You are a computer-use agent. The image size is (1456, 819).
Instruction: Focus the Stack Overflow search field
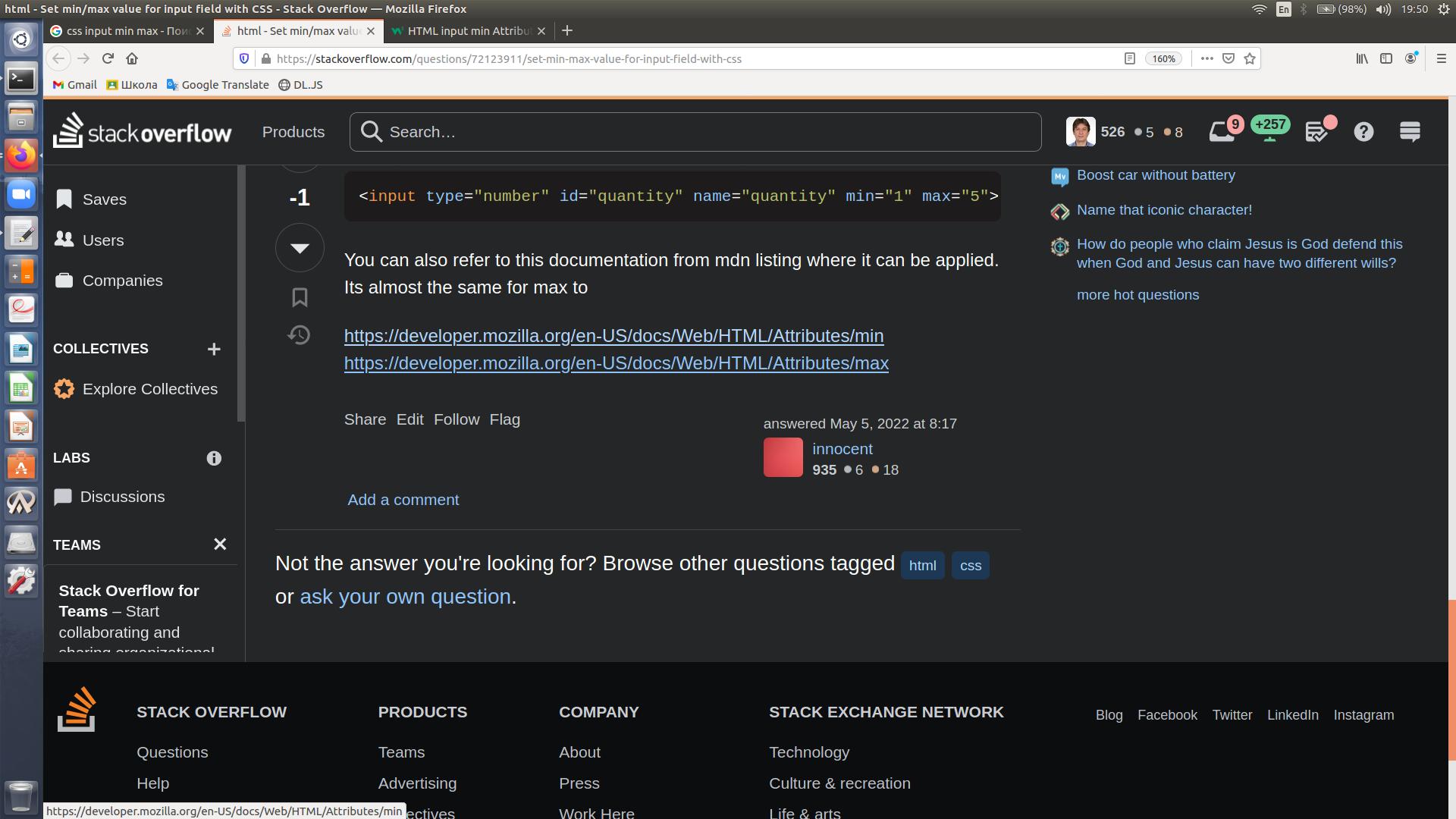click(x=705, y=132)
